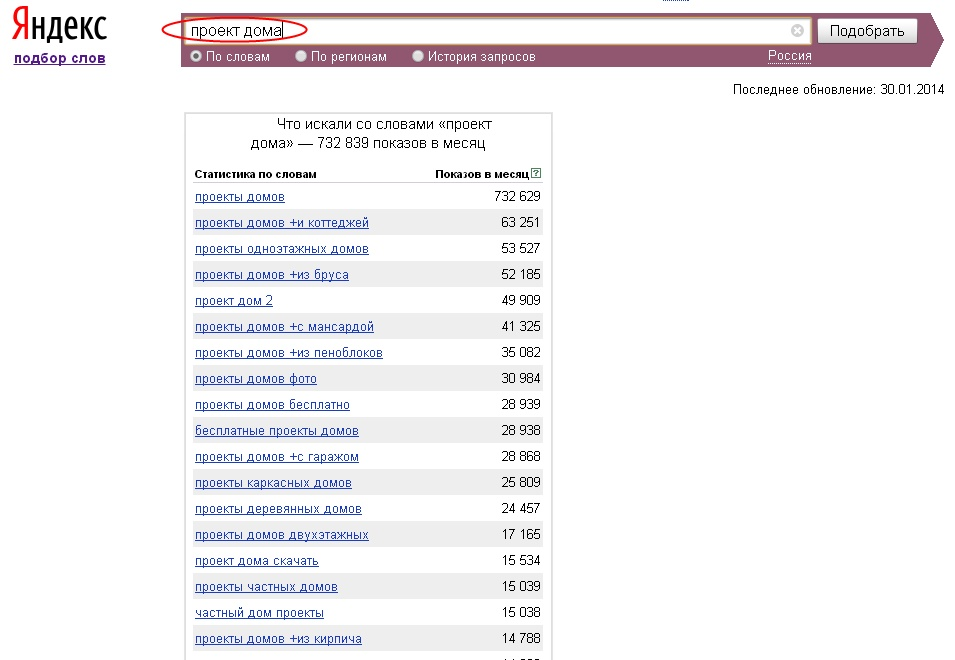Open проекты домов бесплатно link
955x660 pixels.
click(x=272, y=405)
